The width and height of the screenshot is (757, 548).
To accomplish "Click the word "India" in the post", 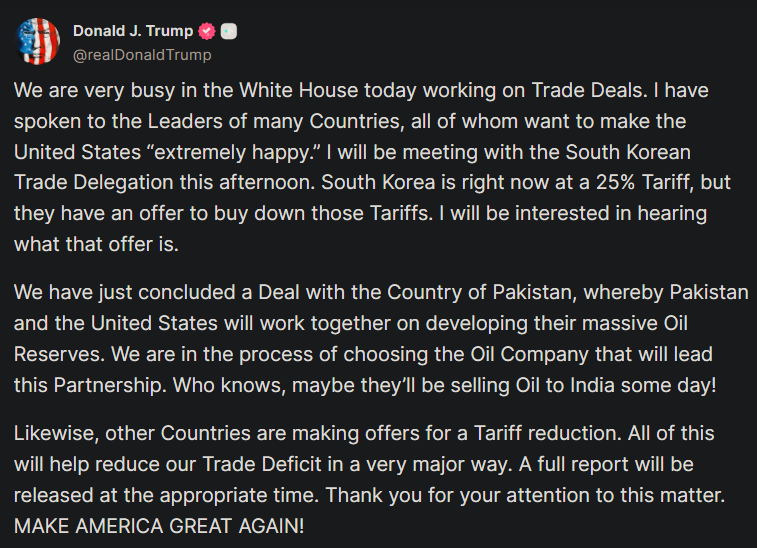I will point(592,385).
